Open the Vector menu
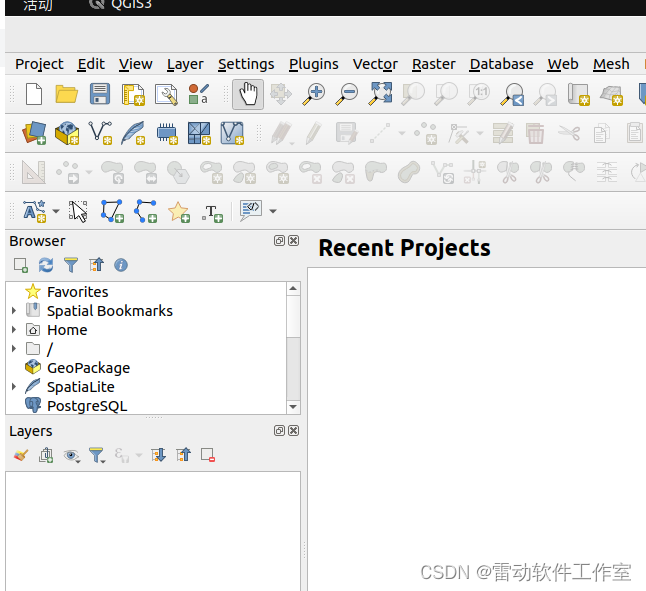The width and height of the screenshot is (646, 591). [375, 64]
